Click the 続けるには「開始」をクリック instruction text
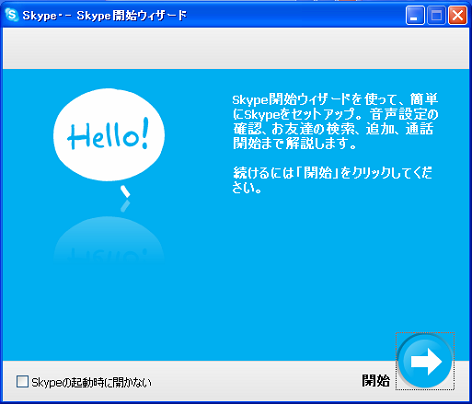 tap(332, 180)
